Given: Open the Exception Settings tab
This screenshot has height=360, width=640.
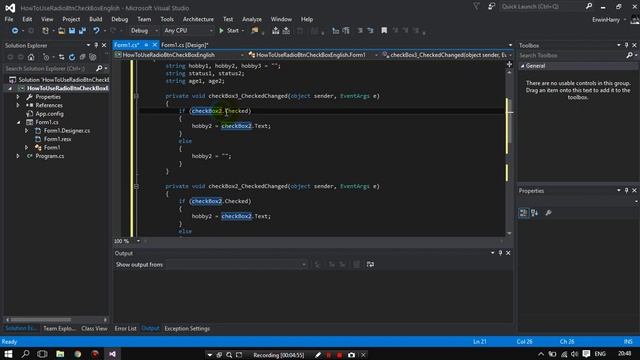Looking at the screenshot, I should [x=187, y=329].
